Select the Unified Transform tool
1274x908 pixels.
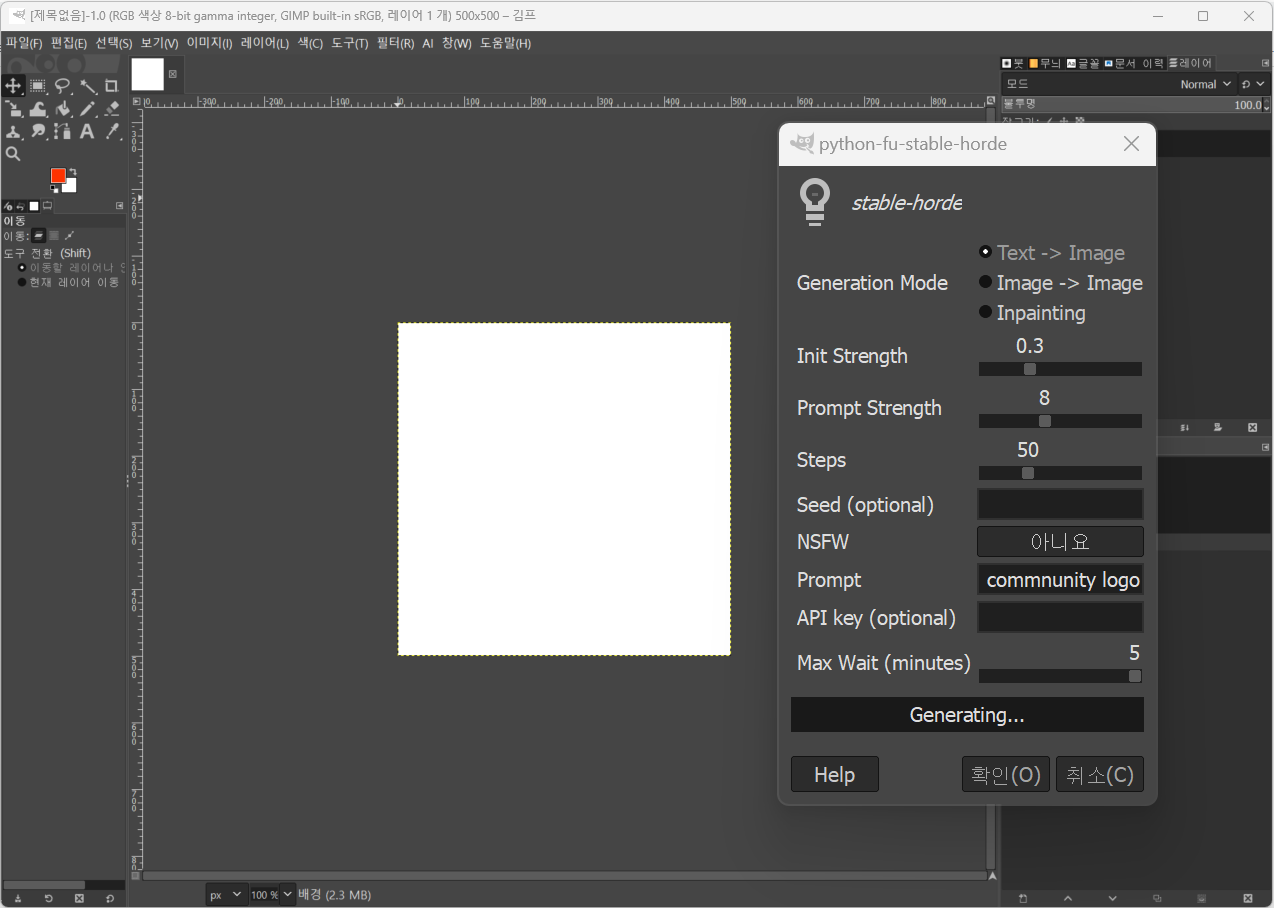pyautogui.click(x=13, y=109)
